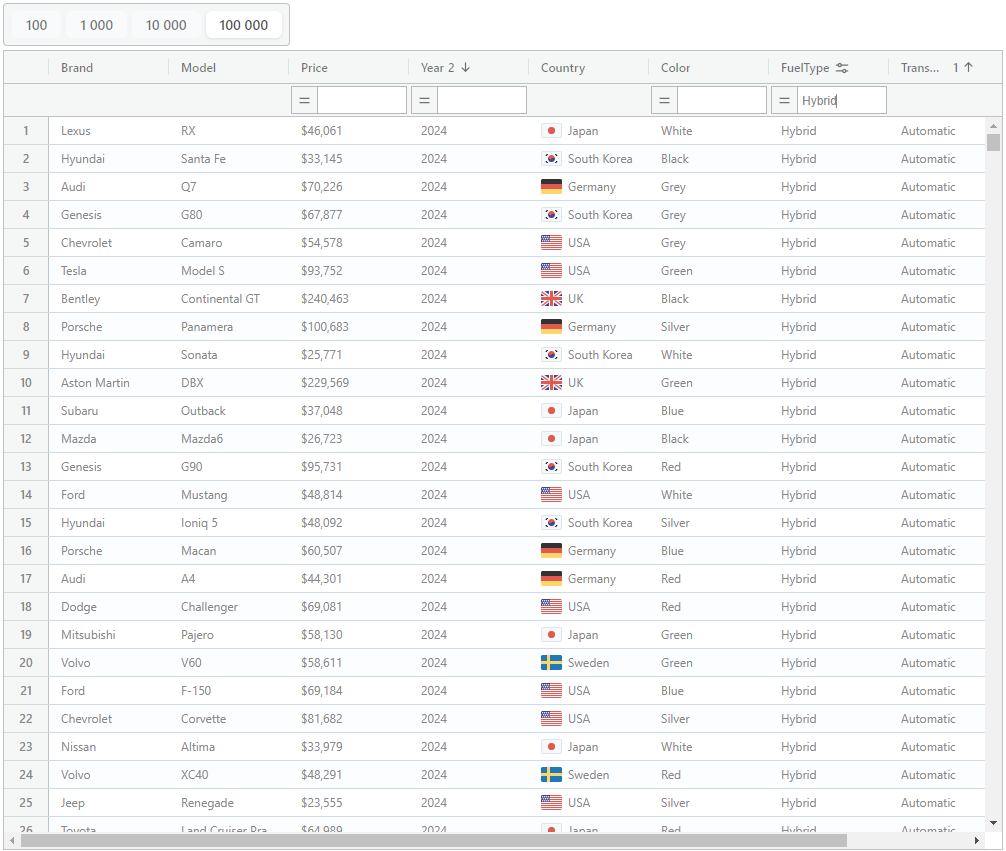This screenshot has width=1006, height=851.
Task: Click the Color filter input field
Action: (722, 100)
